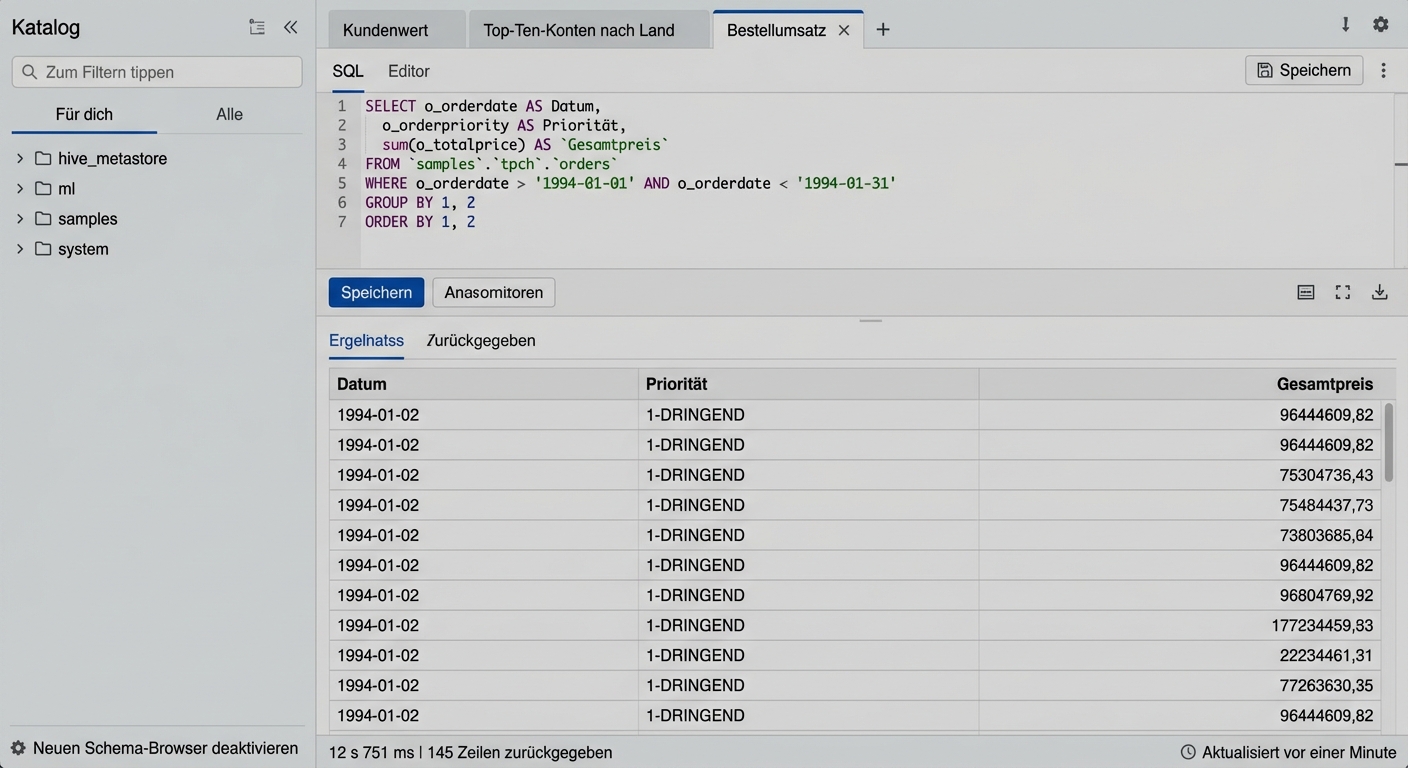Switch results to row display mode icon
The height and width of the screenshot is (768, 1408).
(x=1306, y=292)
